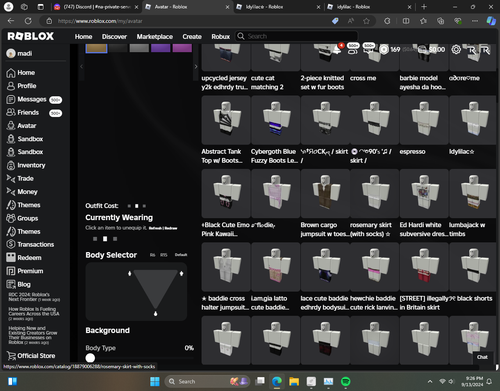Open File Explorer from the taskbar

click(294, 381)
